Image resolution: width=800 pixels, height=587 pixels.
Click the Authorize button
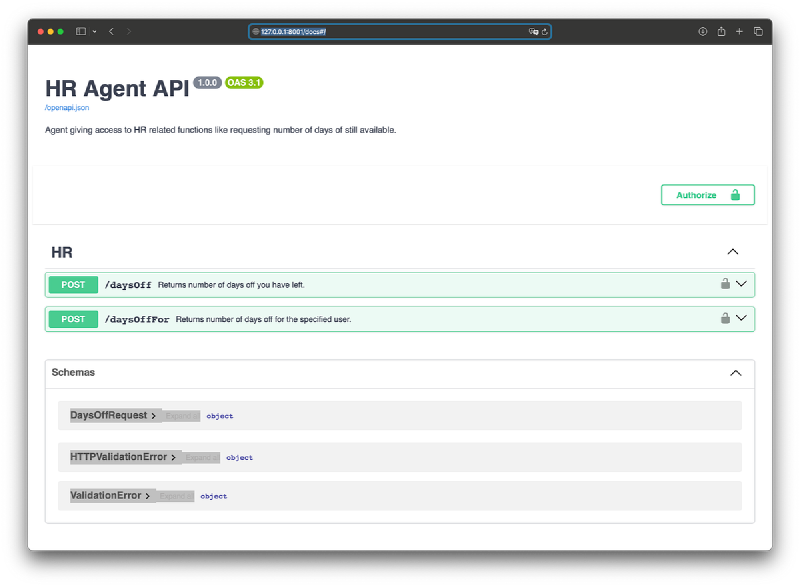(x=708, y=195)
